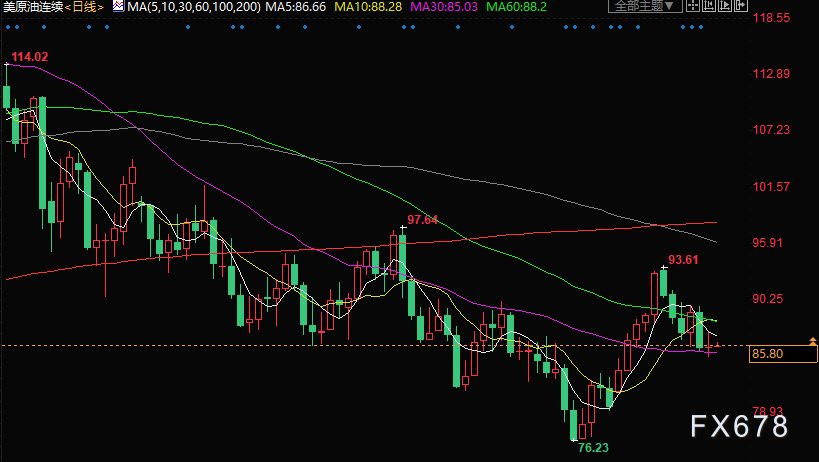
Task: Click the exit/export arrow icon
Action: pos(741,6)
